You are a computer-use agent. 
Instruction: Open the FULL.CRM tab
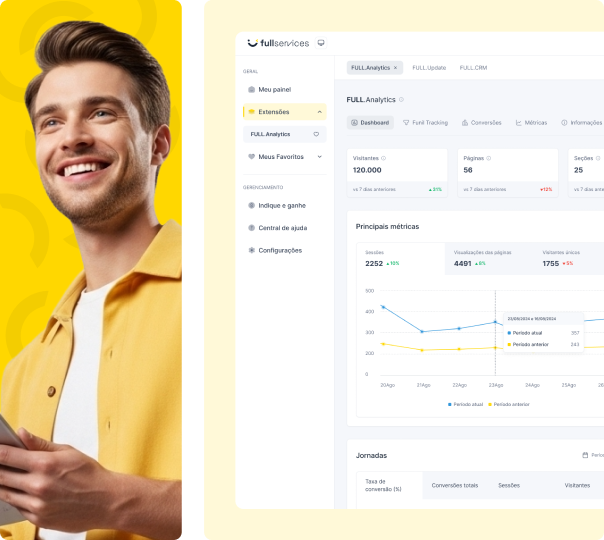pyautogui.click(x=473, y=68)
